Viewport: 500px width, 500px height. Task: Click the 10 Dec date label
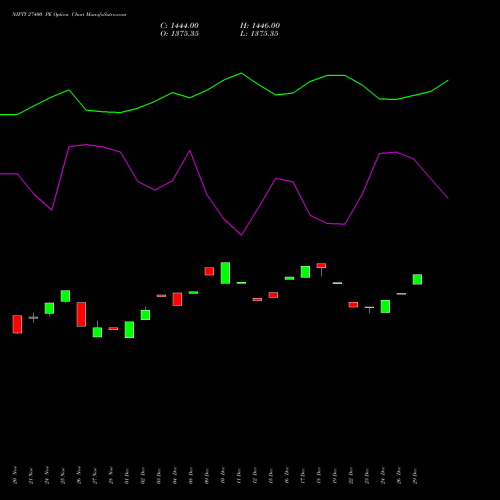(223, 475)
